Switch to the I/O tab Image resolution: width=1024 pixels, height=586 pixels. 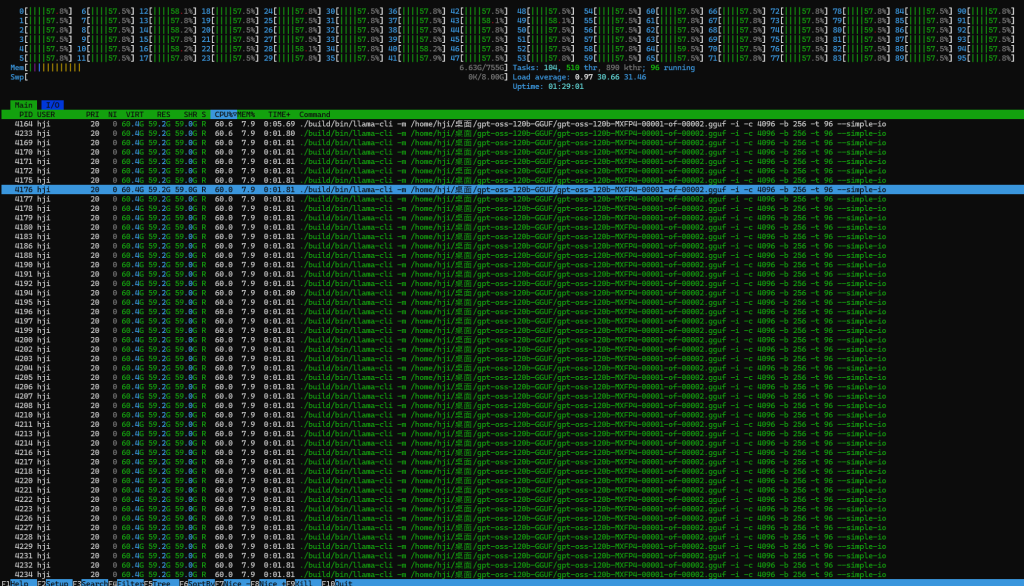point(53,104)
